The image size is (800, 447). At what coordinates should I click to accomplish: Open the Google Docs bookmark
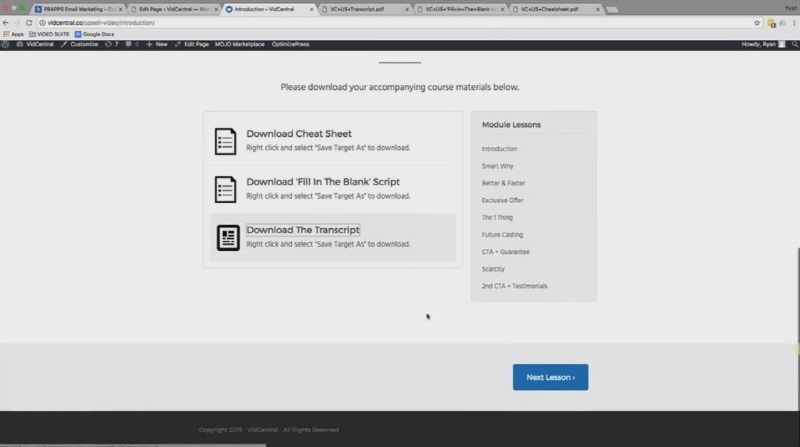pyautogui.click(x=94, y=34)
